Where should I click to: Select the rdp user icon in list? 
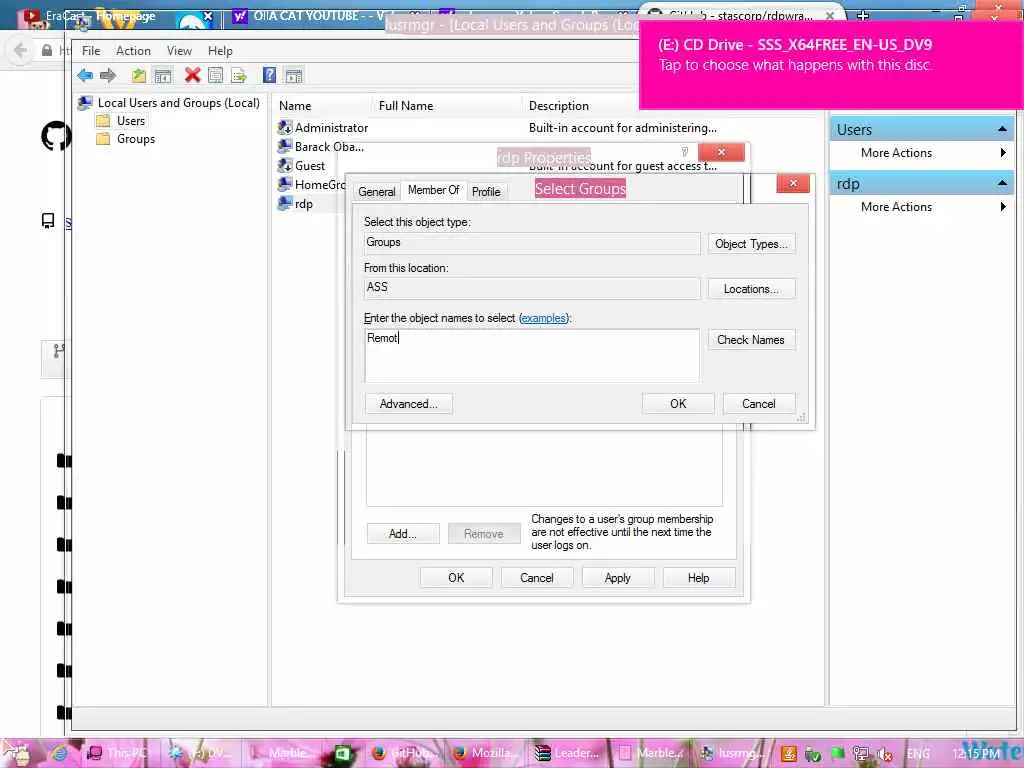point(285,204)
